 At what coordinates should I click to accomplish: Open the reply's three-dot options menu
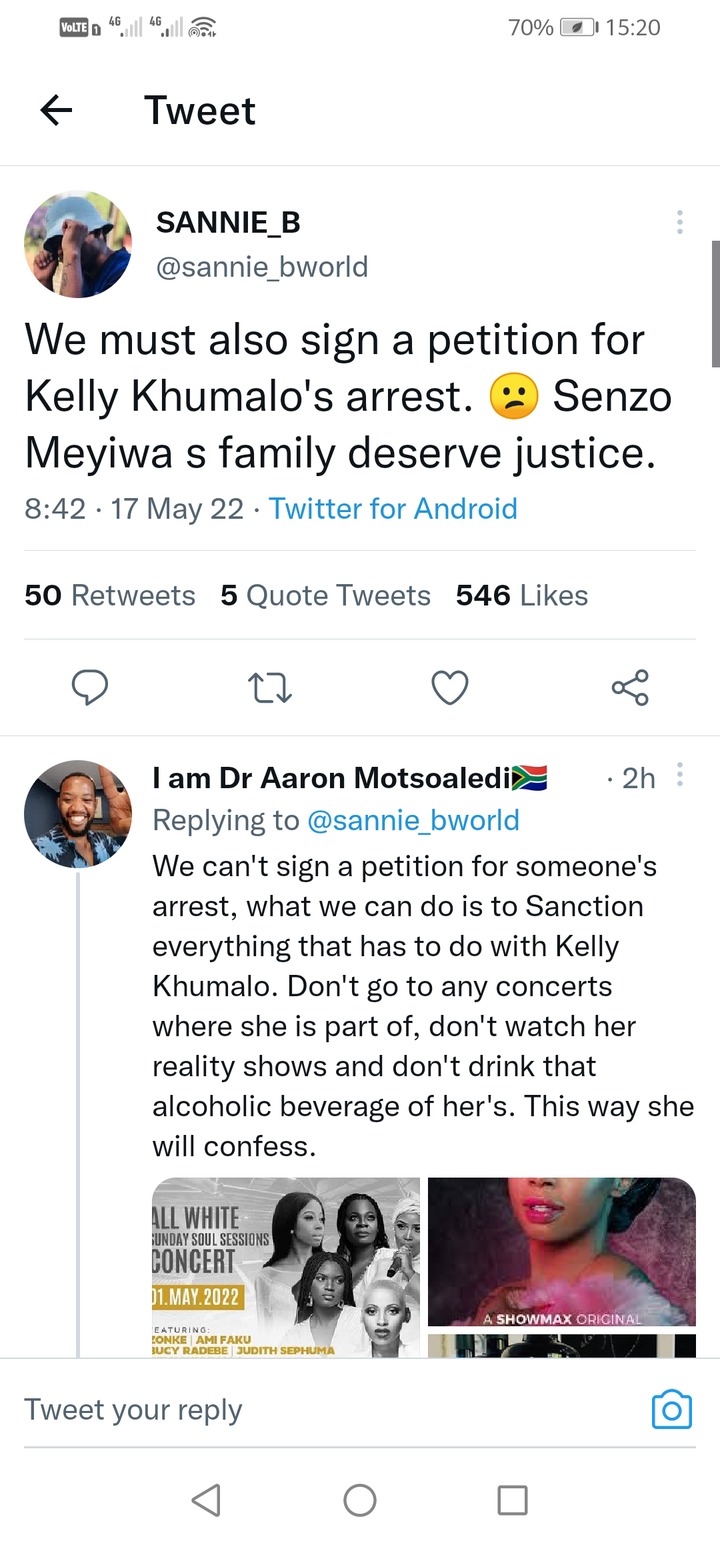(680, 775)
